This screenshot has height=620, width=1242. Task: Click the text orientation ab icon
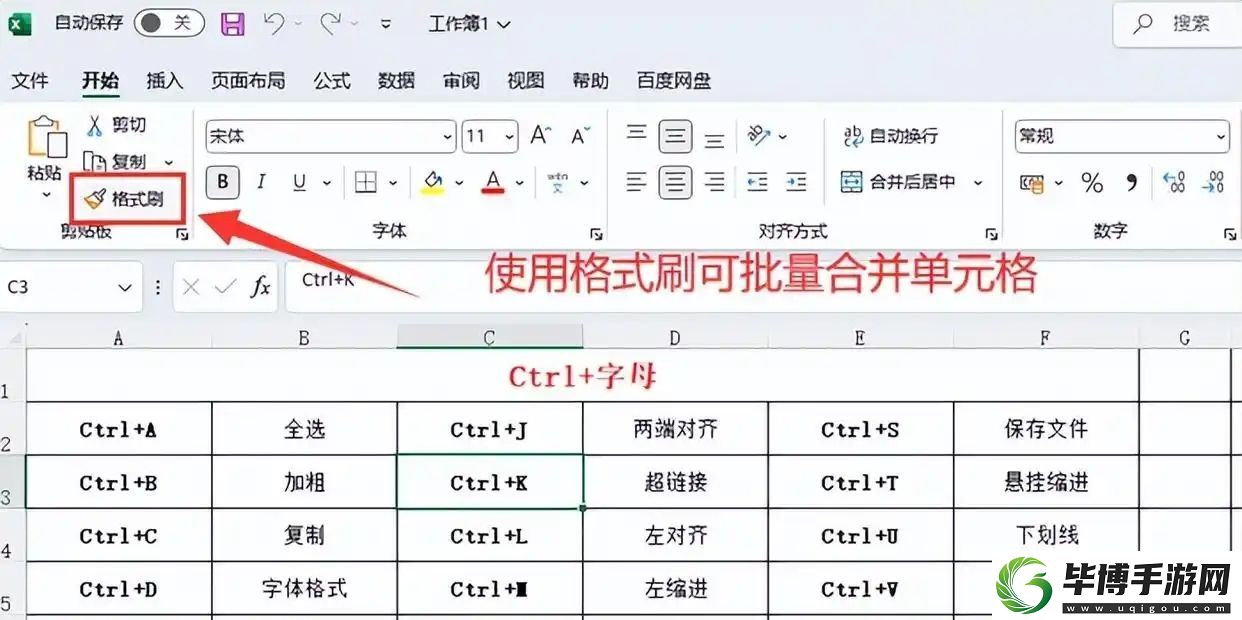(759, 136)
